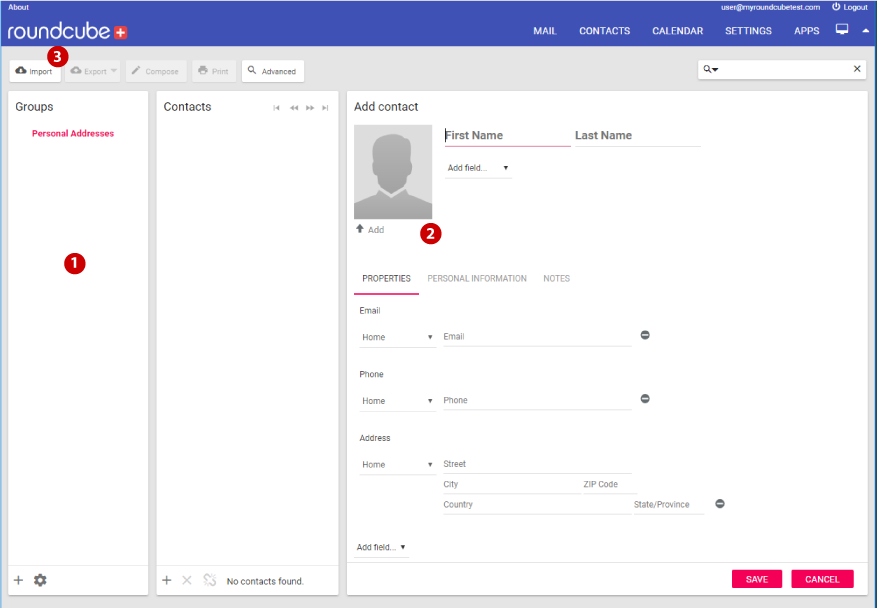Add a new group with plus icon
Screen dimensions: 877x608
click(x=18, y=580)
